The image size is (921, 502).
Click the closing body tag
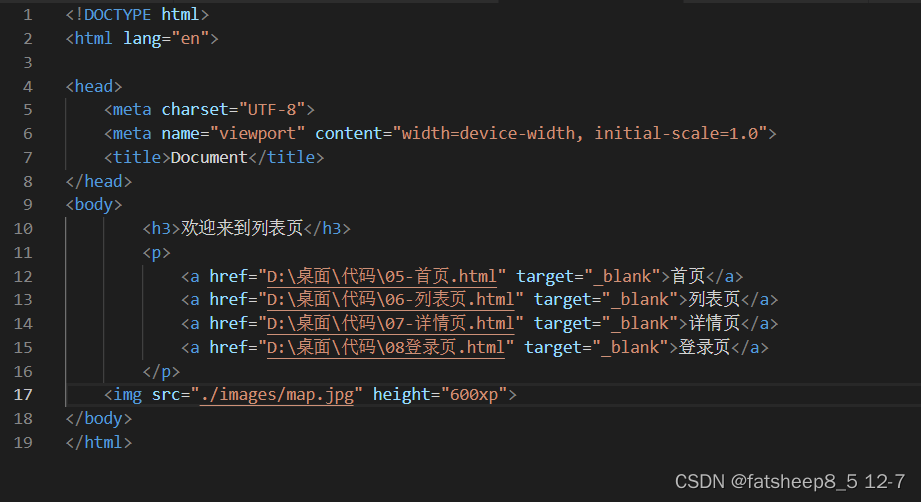coord(99,419)
